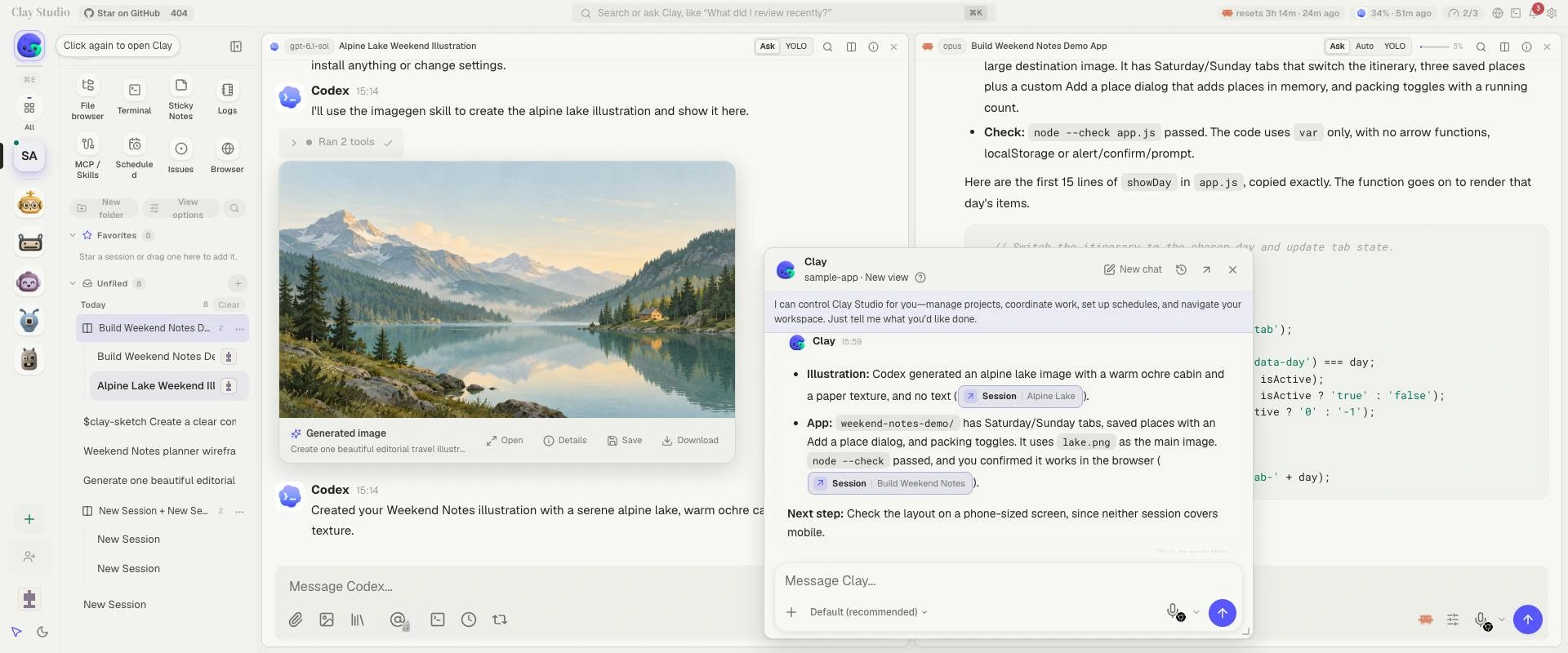Viewport: 1568px width, 653px height.
Task: Select Ask mode in Build Weekend Notes session
Action: 1337,47
